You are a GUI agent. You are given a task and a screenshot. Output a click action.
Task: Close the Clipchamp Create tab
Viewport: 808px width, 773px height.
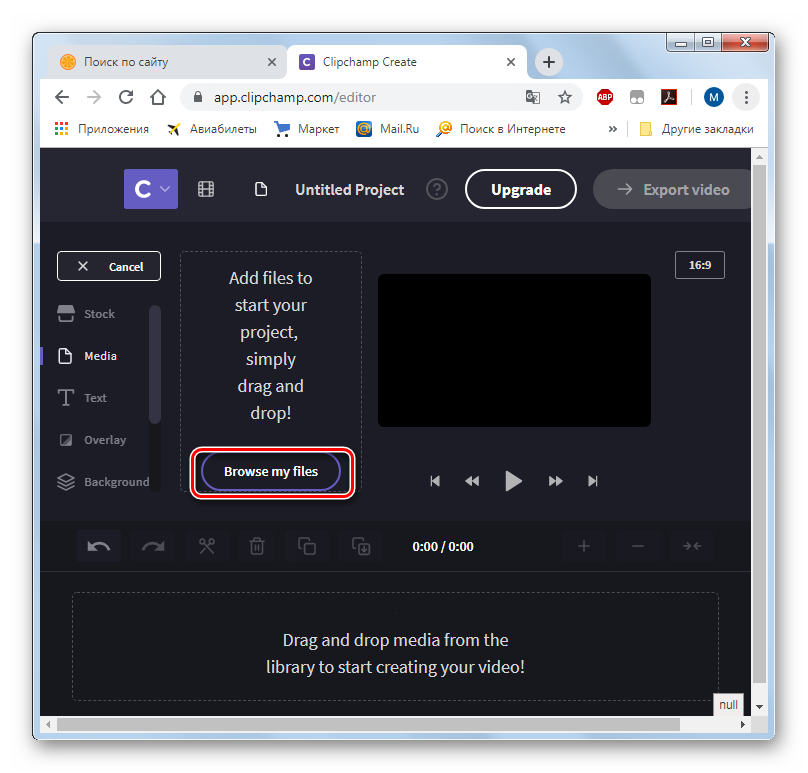click(511, 62)
